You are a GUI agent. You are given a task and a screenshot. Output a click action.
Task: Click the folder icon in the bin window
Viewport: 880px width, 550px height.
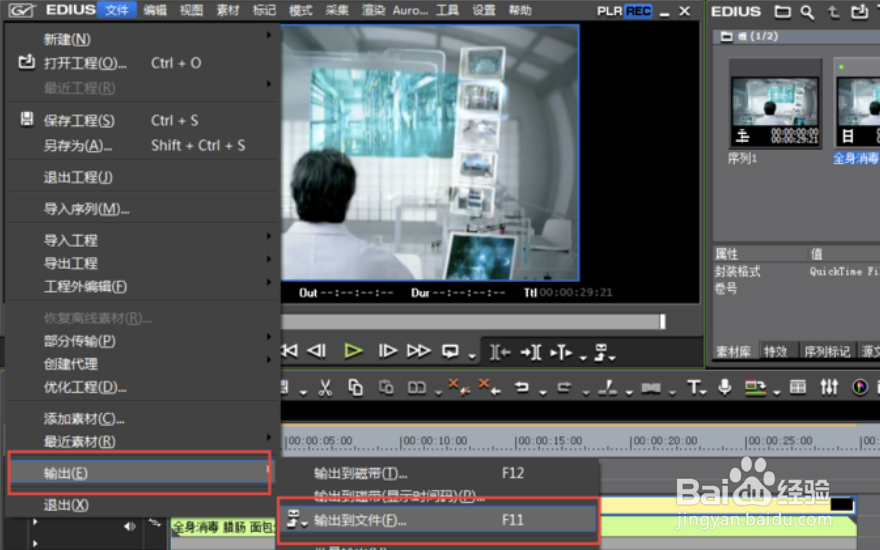click(x=782, y=12)
